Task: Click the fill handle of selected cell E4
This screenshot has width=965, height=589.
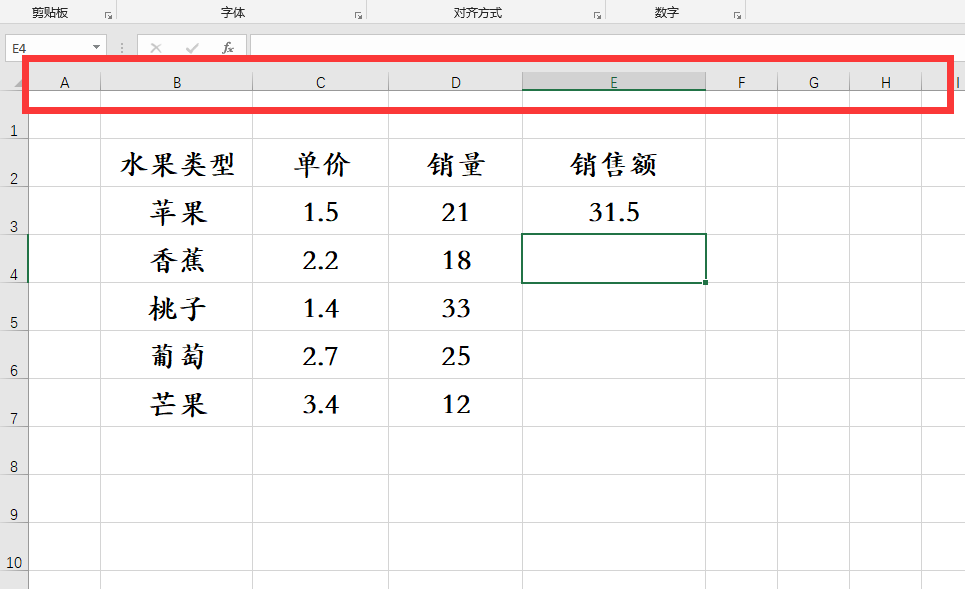Action: tap(705, 282)
